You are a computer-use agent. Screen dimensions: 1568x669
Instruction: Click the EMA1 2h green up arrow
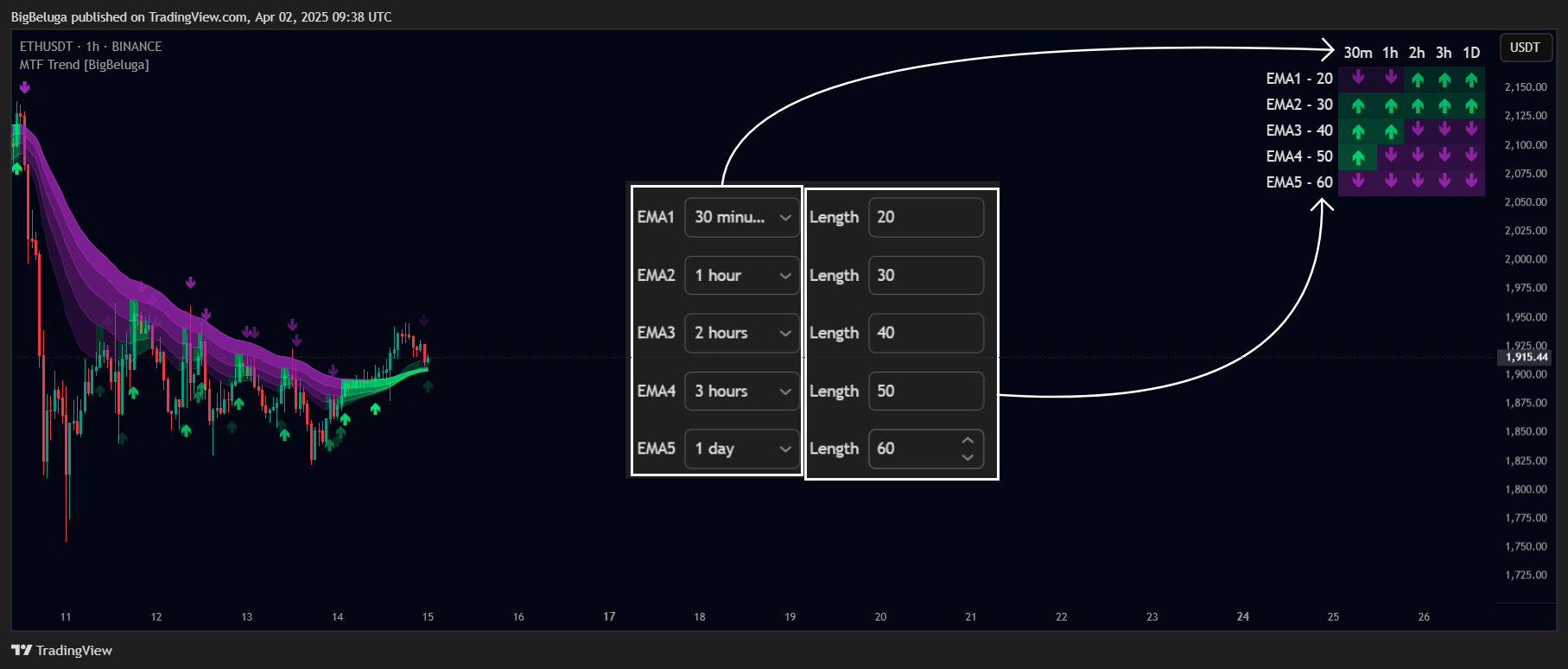coord(1418,80)
